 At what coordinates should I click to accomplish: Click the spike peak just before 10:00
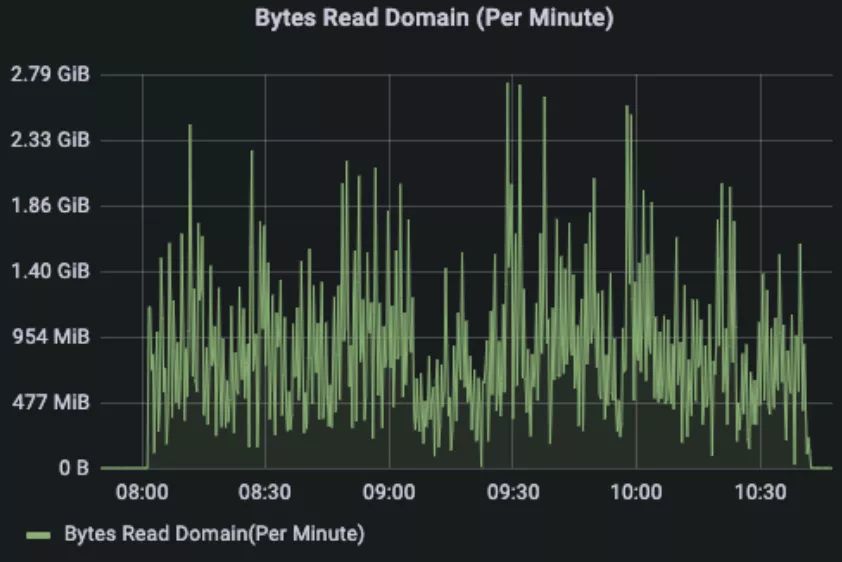pyautogui.click(x=627, y=107)
